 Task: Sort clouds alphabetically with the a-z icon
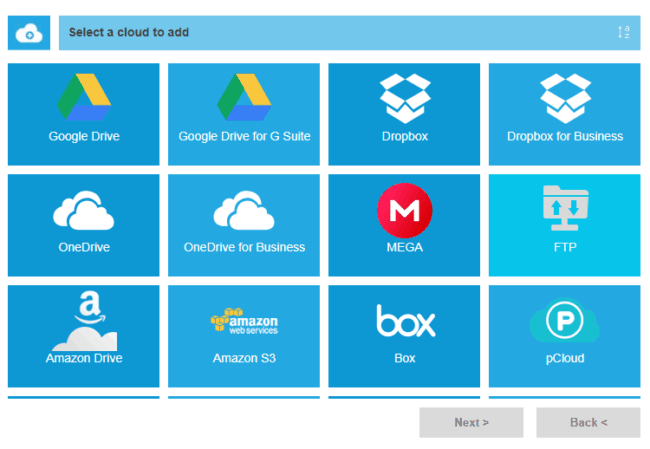tap(623, 32)
